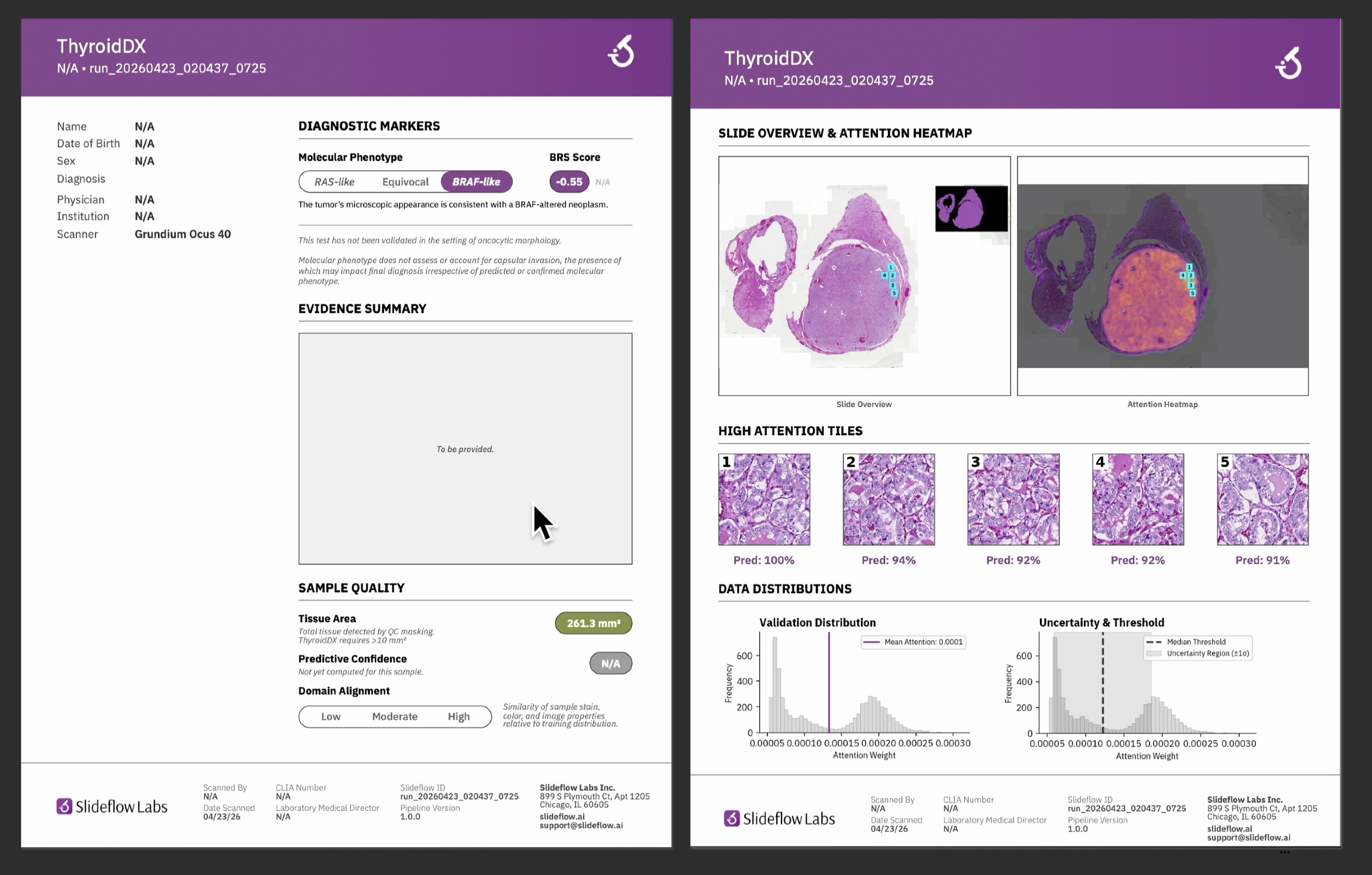Click the black tissue mask inset thumbnail
The height and width of the screenshot is (875, 1372).
click(x=971, y=209)
